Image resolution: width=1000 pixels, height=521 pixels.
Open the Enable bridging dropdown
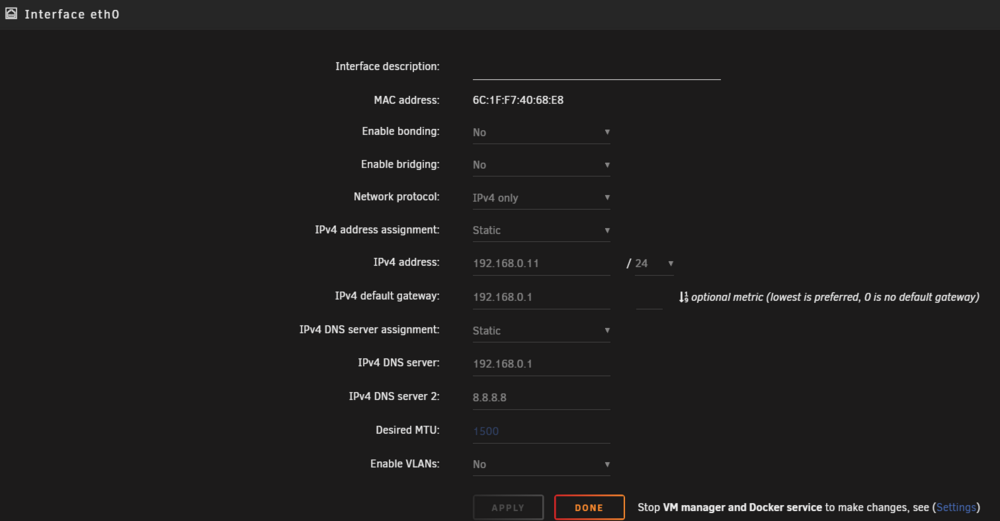click(x=541, y=165)
